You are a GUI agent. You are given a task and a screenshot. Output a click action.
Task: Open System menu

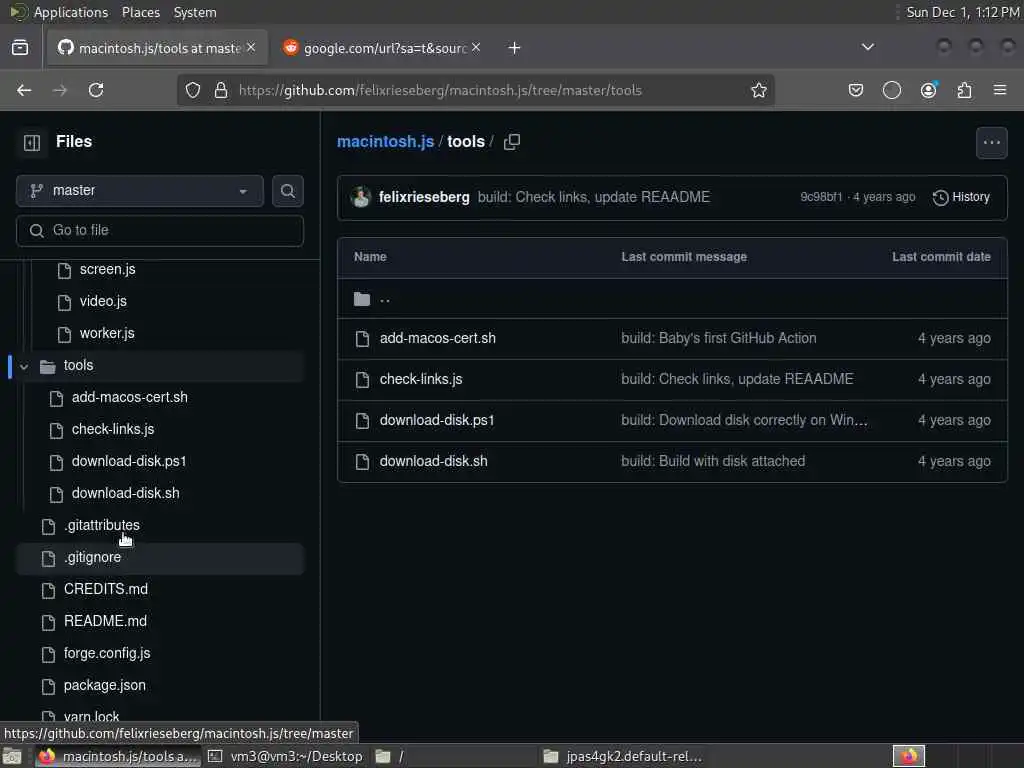tap(195, 12)
